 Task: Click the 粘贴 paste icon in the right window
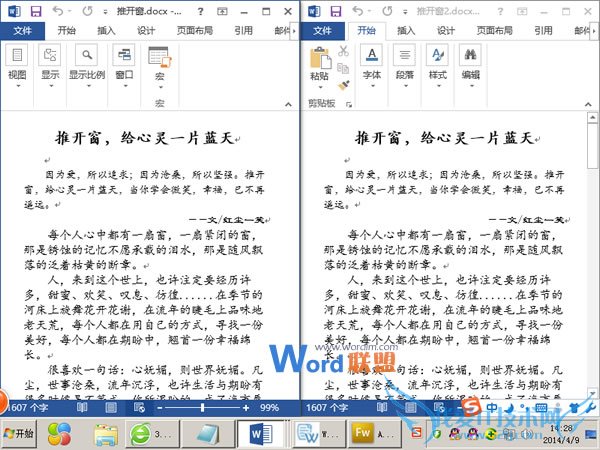coord(320,58)
